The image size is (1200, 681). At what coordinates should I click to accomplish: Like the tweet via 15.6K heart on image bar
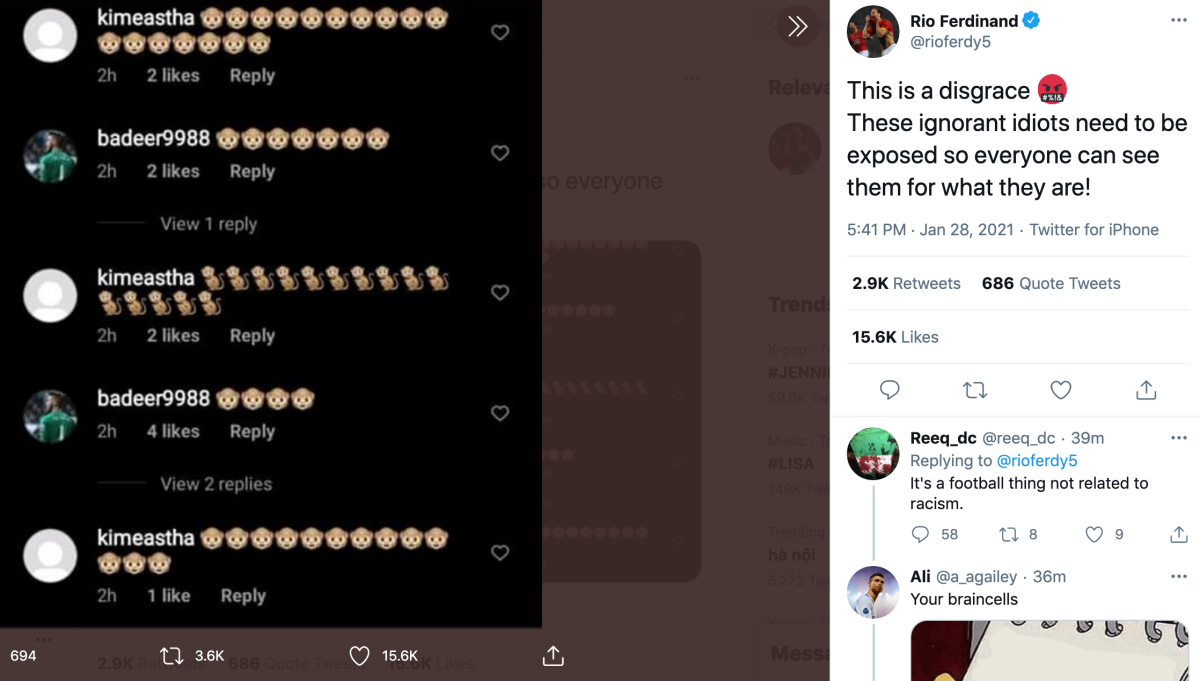click(x=360, y=656)
